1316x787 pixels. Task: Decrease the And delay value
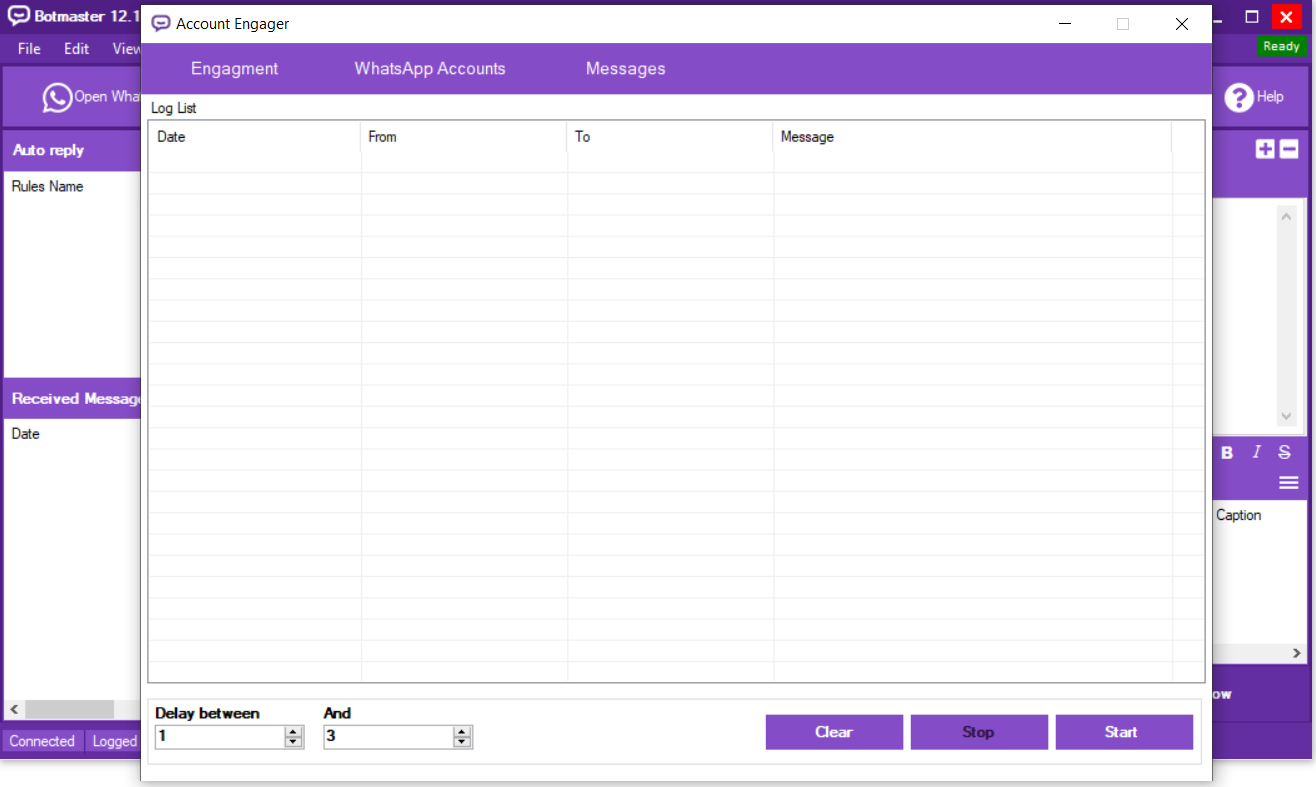(x=462, y=742)
